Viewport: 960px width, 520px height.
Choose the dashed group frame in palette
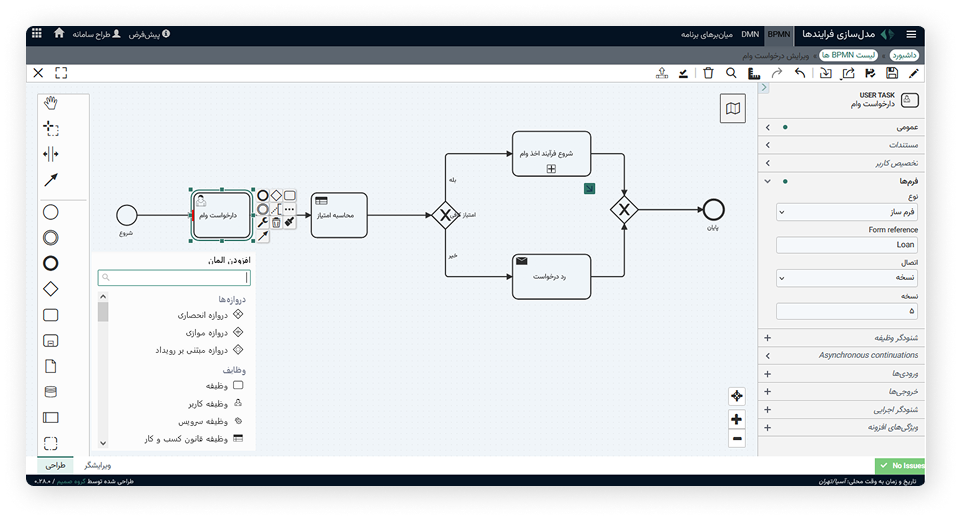point(51,443)
